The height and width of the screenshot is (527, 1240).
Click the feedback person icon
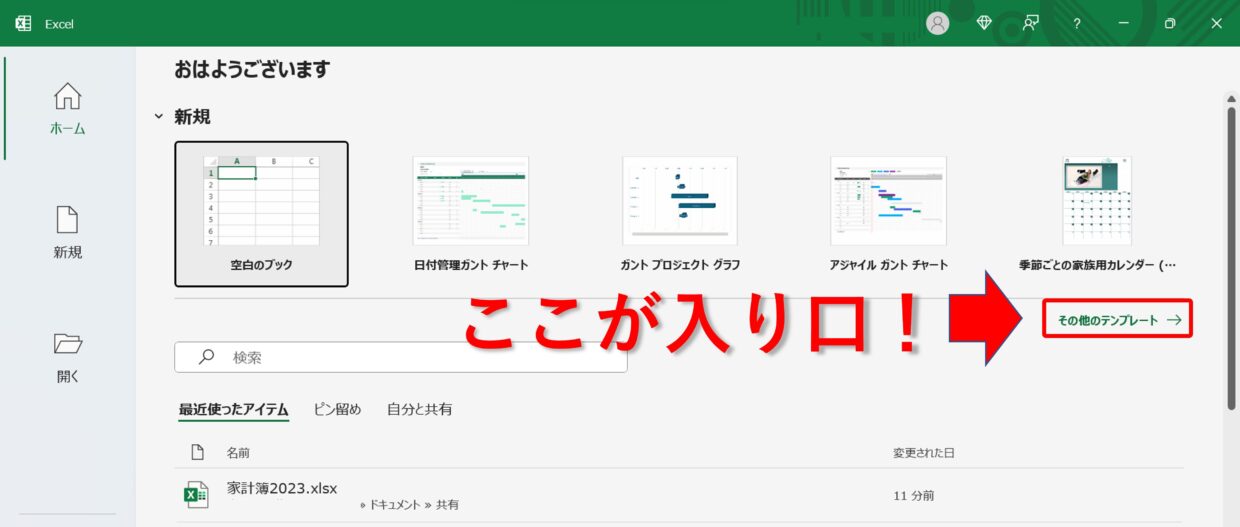click(x=1030, y=23)
